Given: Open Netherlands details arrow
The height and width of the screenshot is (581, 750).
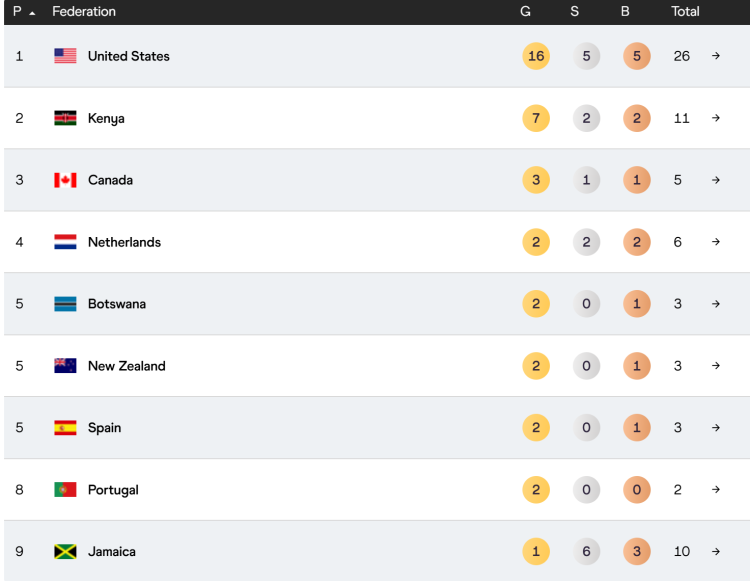Looking at the screenshot, I should (716, 242).
